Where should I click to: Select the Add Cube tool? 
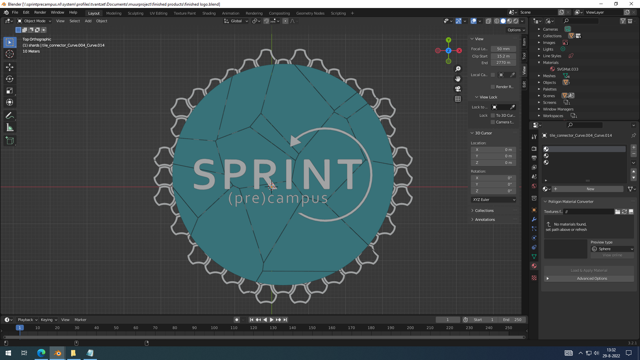click(x=10, y=141)
